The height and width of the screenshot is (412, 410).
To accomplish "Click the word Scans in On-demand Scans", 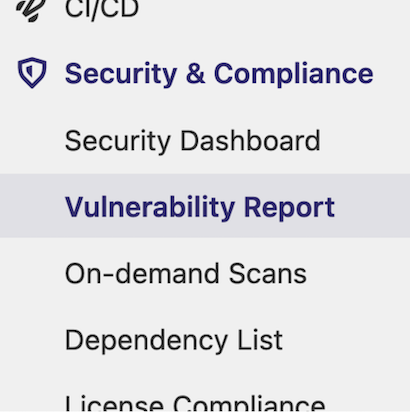I will [x=268, y=273].
